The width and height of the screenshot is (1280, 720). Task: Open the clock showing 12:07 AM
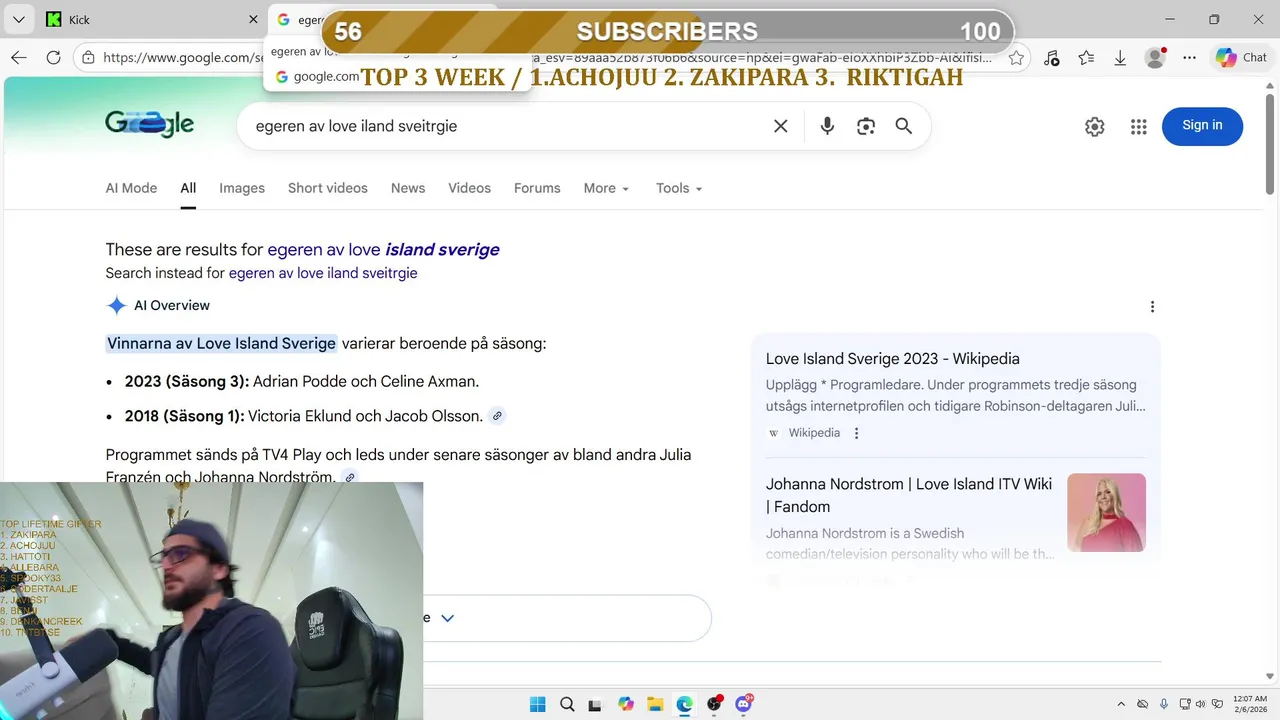tap(1250, 704)
